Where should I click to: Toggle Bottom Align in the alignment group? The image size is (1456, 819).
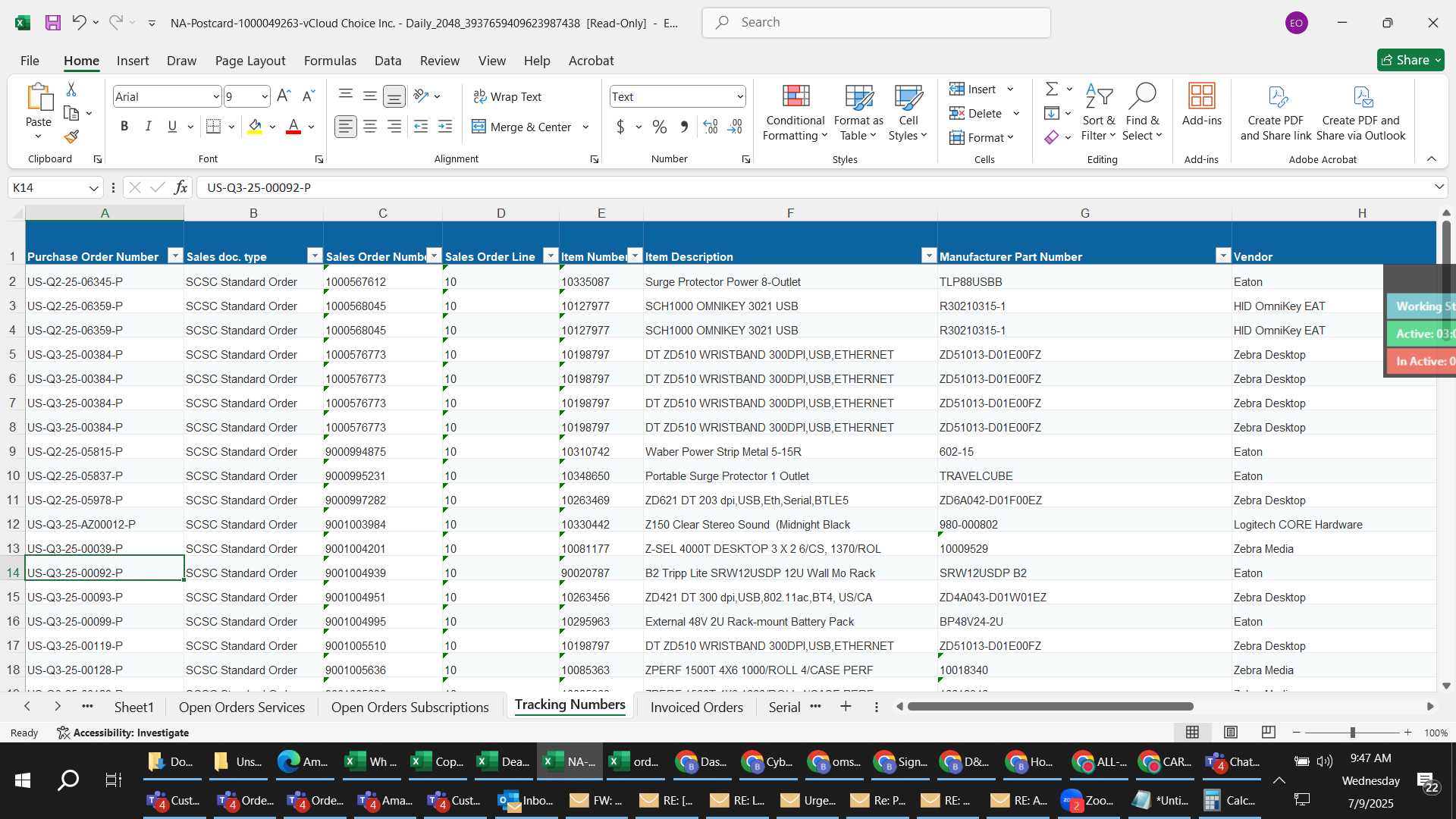[394, 96]
